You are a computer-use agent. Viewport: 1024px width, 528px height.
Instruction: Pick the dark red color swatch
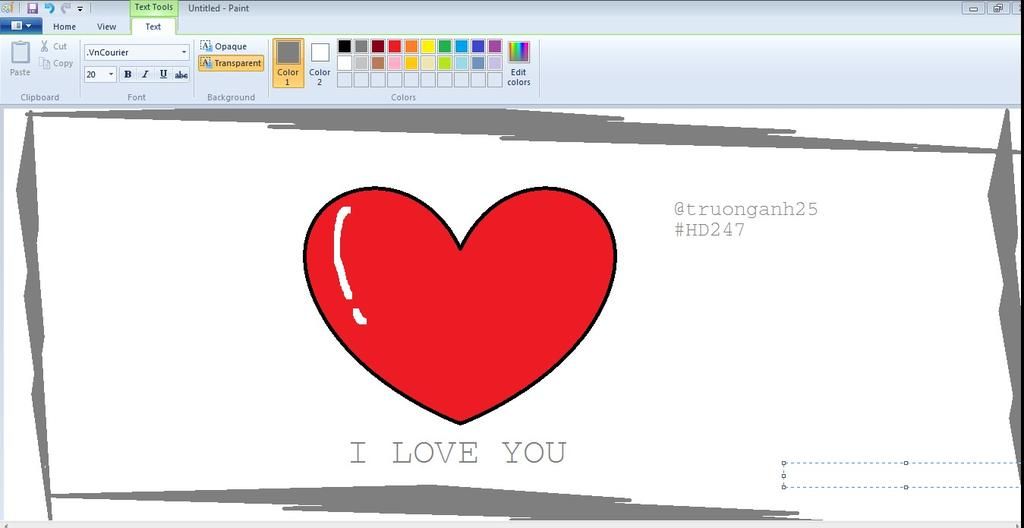tap(378, 46)
